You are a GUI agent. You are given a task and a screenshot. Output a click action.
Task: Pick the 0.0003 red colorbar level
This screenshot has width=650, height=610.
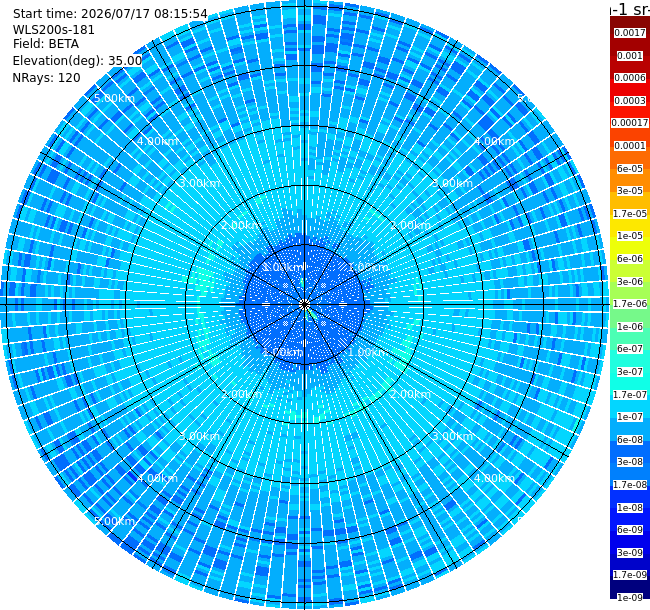[630, 101]
